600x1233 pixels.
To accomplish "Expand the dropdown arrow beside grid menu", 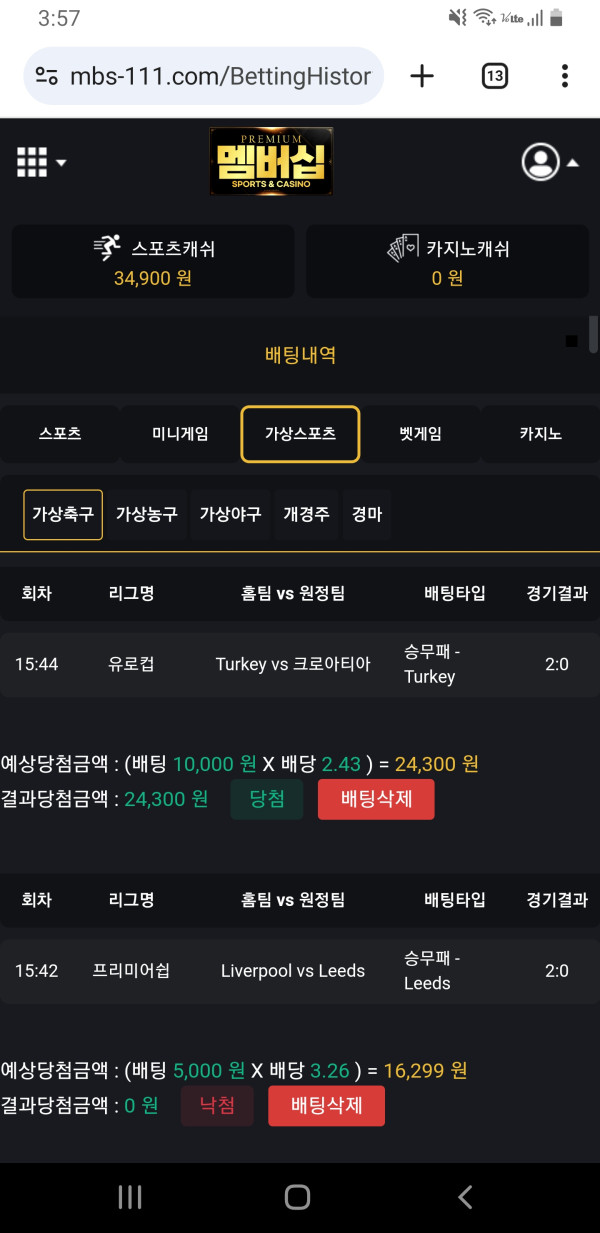I will point(60,162).
